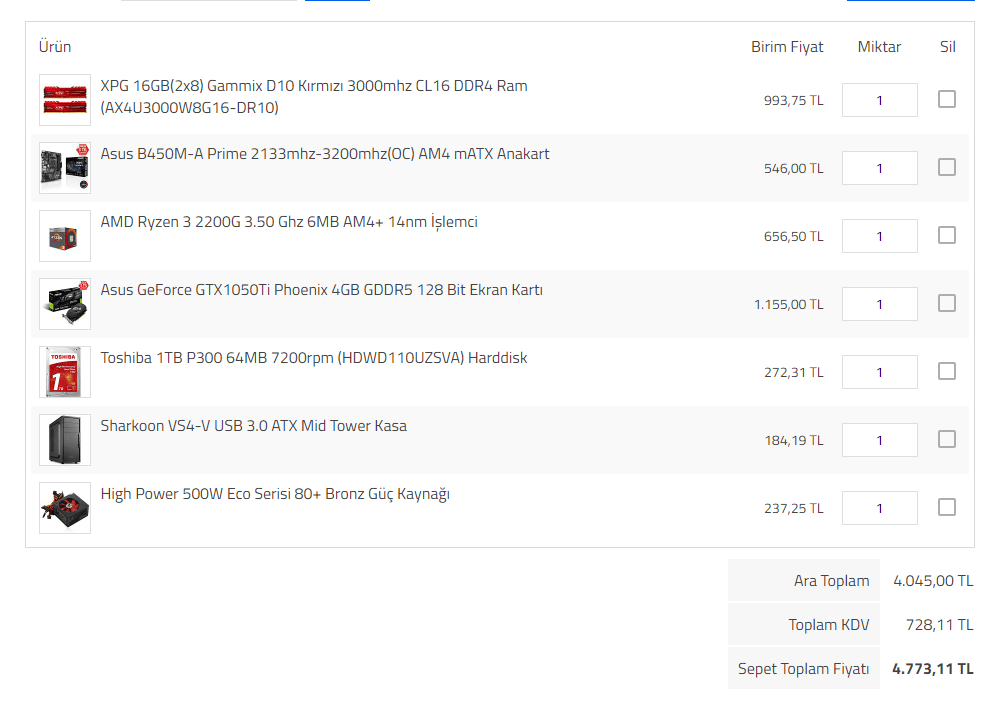990x703 pixels.
Task: Open the GTX1050Ti Phoenix graphics card image
Action: [65, 304]
